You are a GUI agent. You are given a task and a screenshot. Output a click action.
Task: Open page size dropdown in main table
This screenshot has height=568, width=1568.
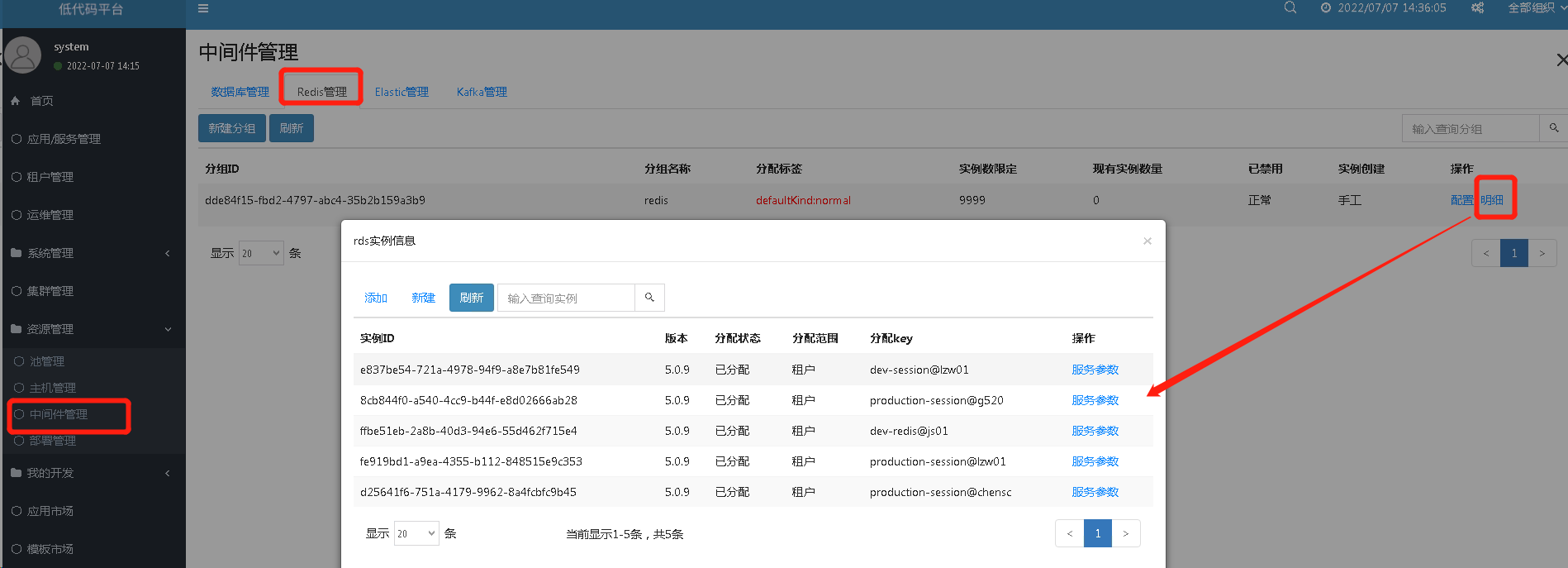261,253
